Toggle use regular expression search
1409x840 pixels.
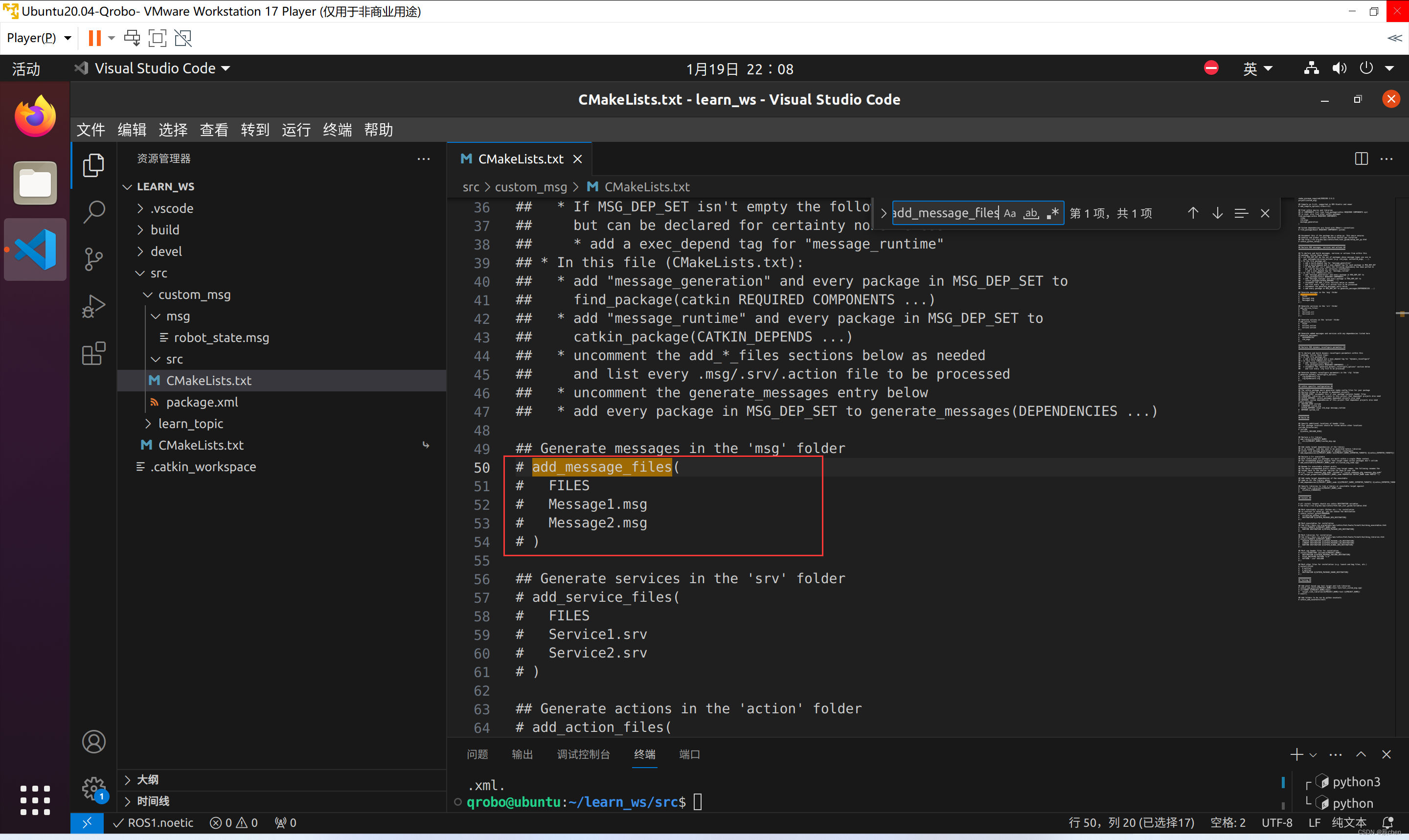(1055, 212)
